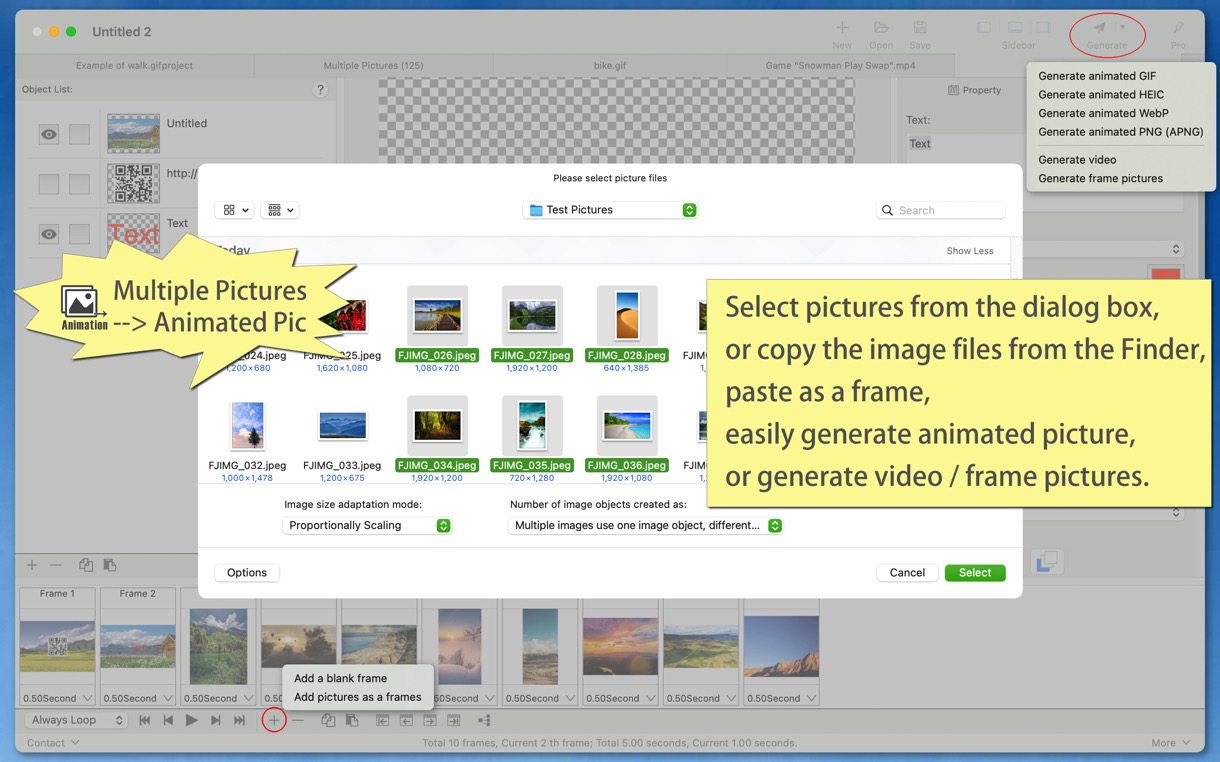Viewport: 1220px width, 762px height.
Task: Toggle eye visibility for the Text object
Action: [x=49, y=234]
